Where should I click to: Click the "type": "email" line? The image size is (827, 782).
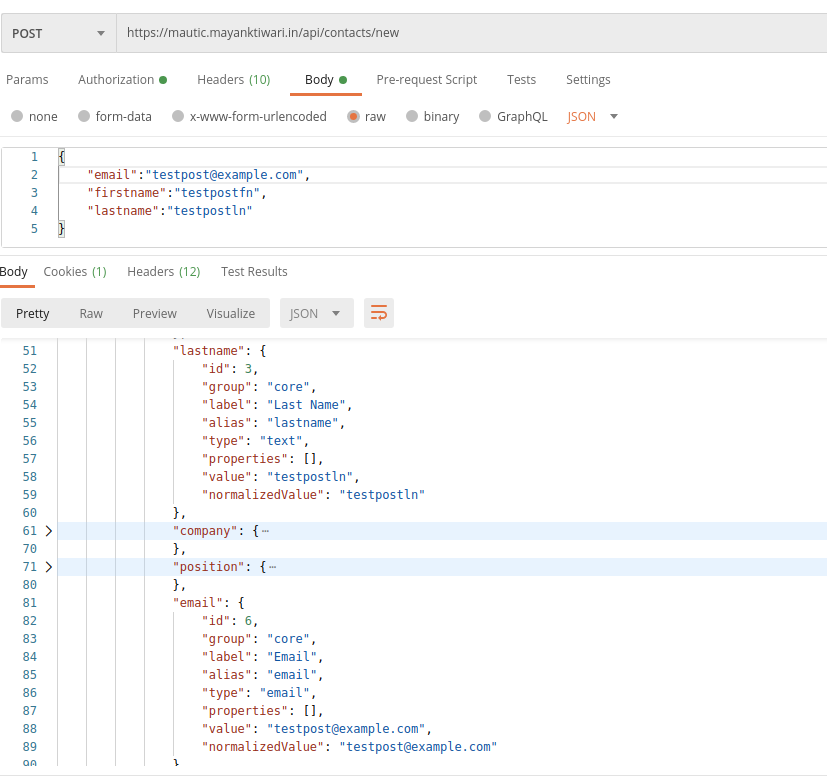[258, 692]
